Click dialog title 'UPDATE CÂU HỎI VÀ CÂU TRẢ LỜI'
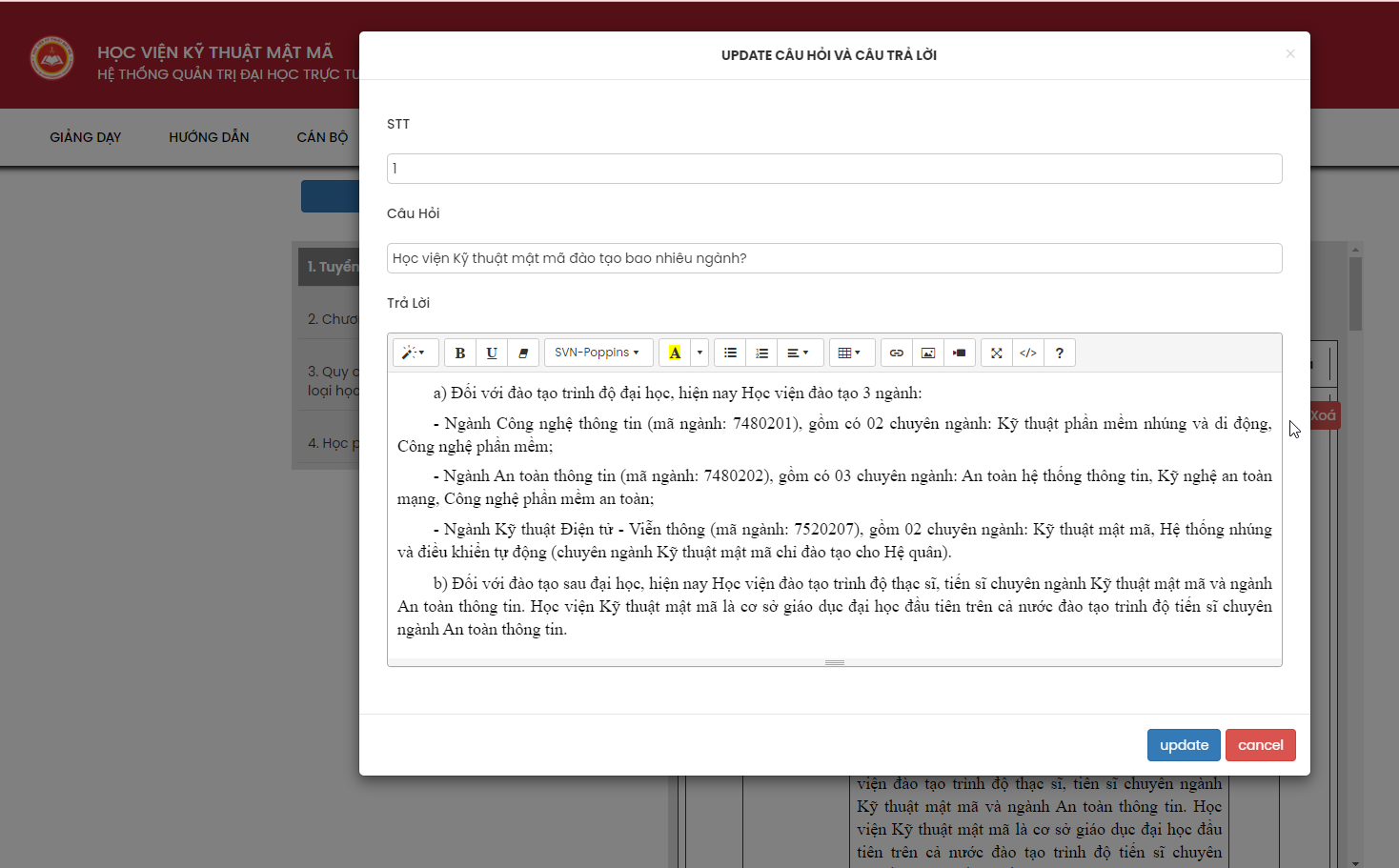Image resolution: width=1399 pixels, height=868 pixels. pos(829,55)
